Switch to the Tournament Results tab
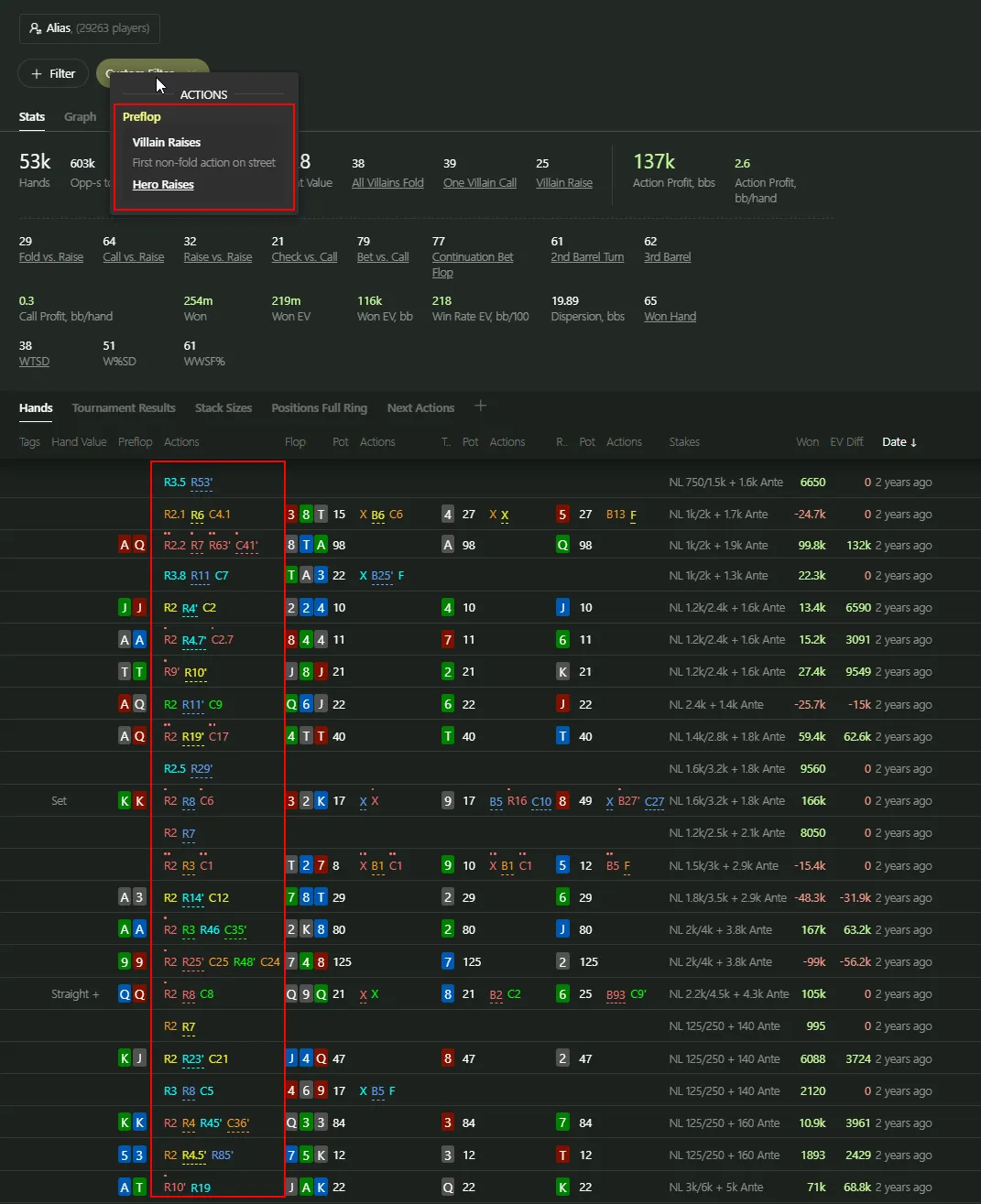 click(124, 408)
